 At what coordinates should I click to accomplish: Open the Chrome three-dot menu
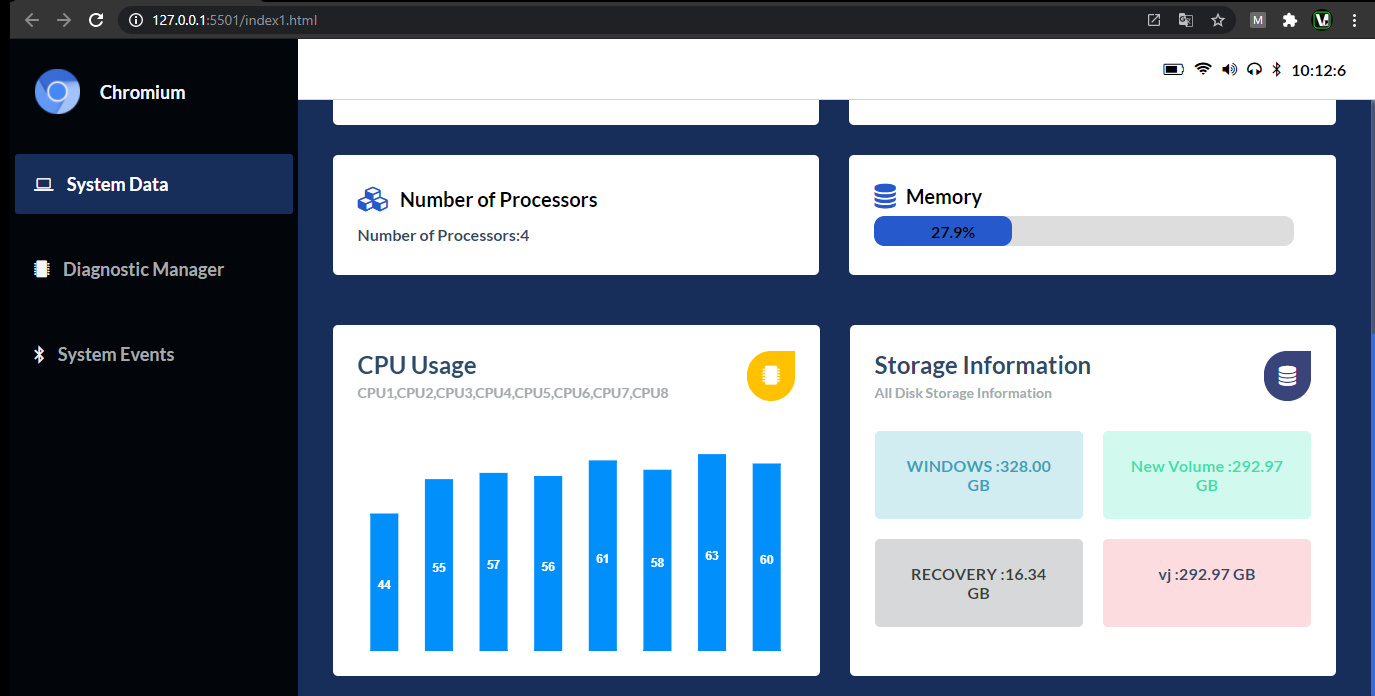[x=1354, y=19]
